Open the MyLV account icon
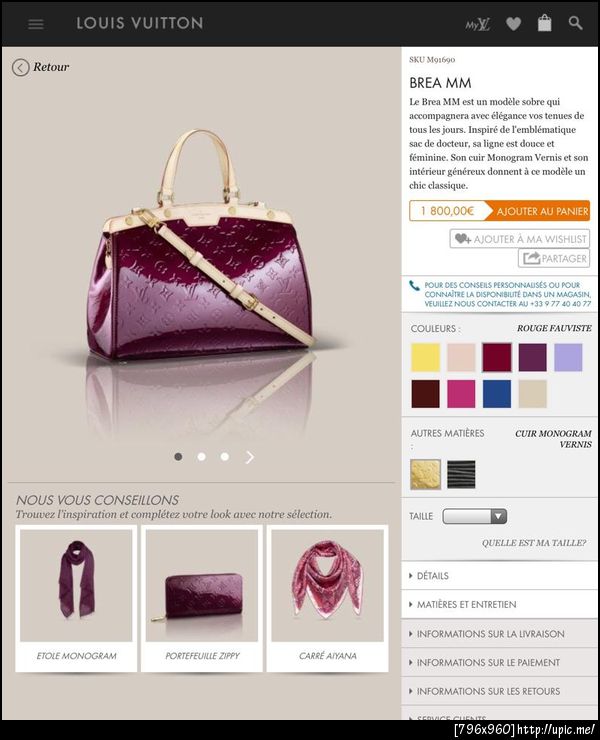 click(x=477, y=24)
